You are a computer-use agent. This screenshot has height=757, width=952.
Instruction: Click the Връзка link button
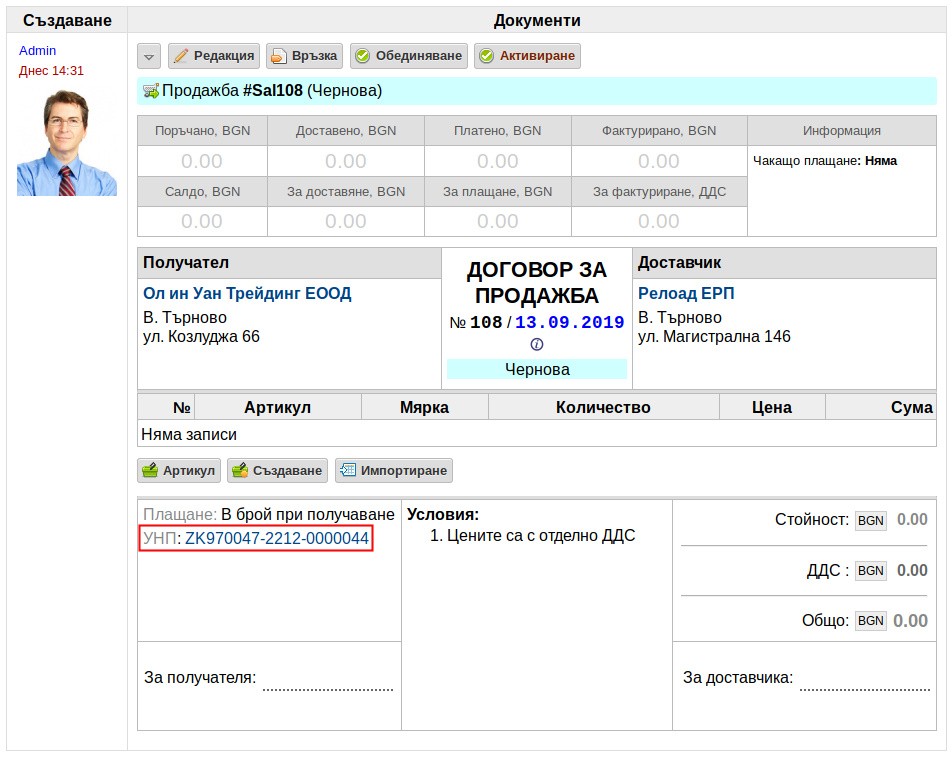pos(304,56)
